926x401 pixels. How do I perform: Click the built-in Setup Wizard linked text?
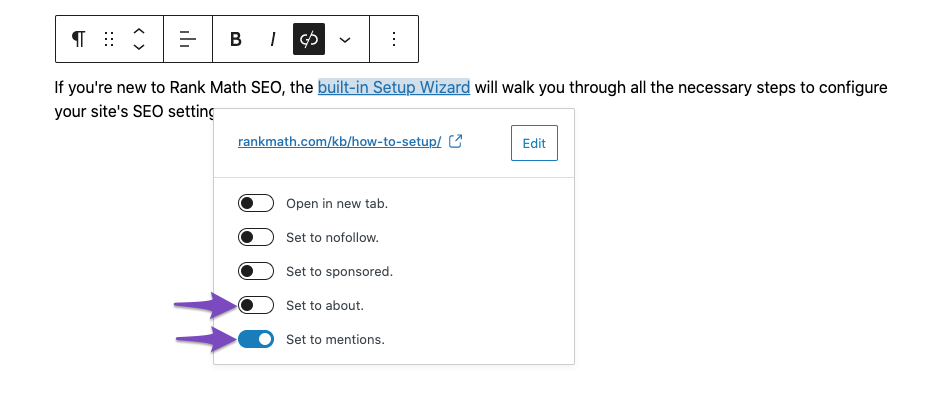(x=394, y=88)
